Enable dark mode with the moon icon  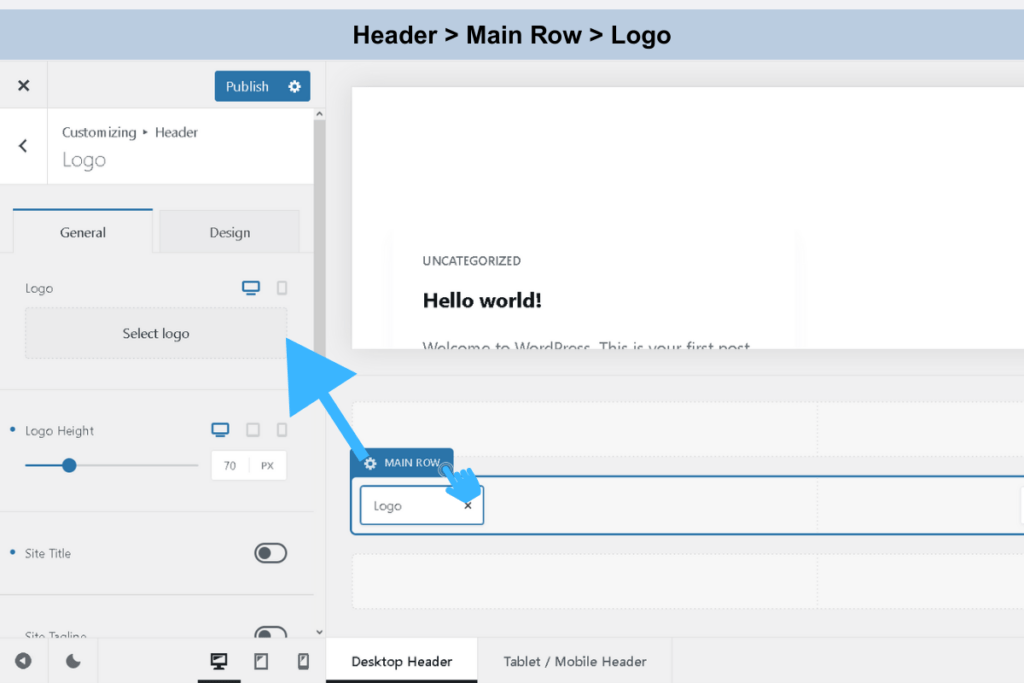pyautogui.click(x=73, y=661)
